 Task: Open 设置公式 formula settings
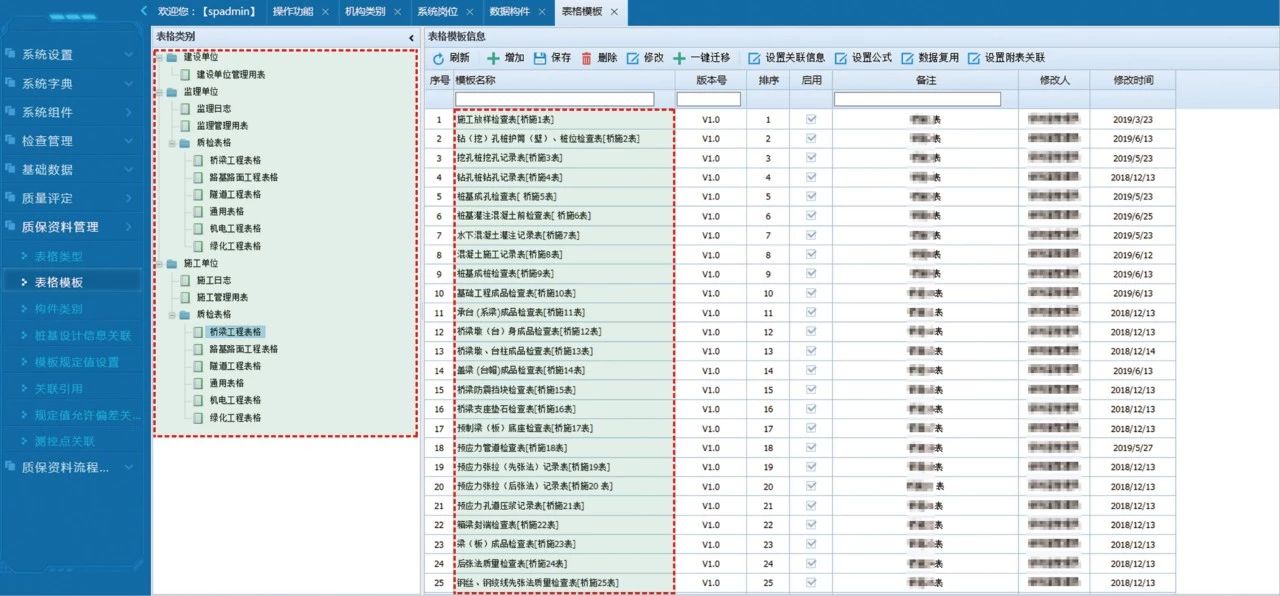point(863,58)
